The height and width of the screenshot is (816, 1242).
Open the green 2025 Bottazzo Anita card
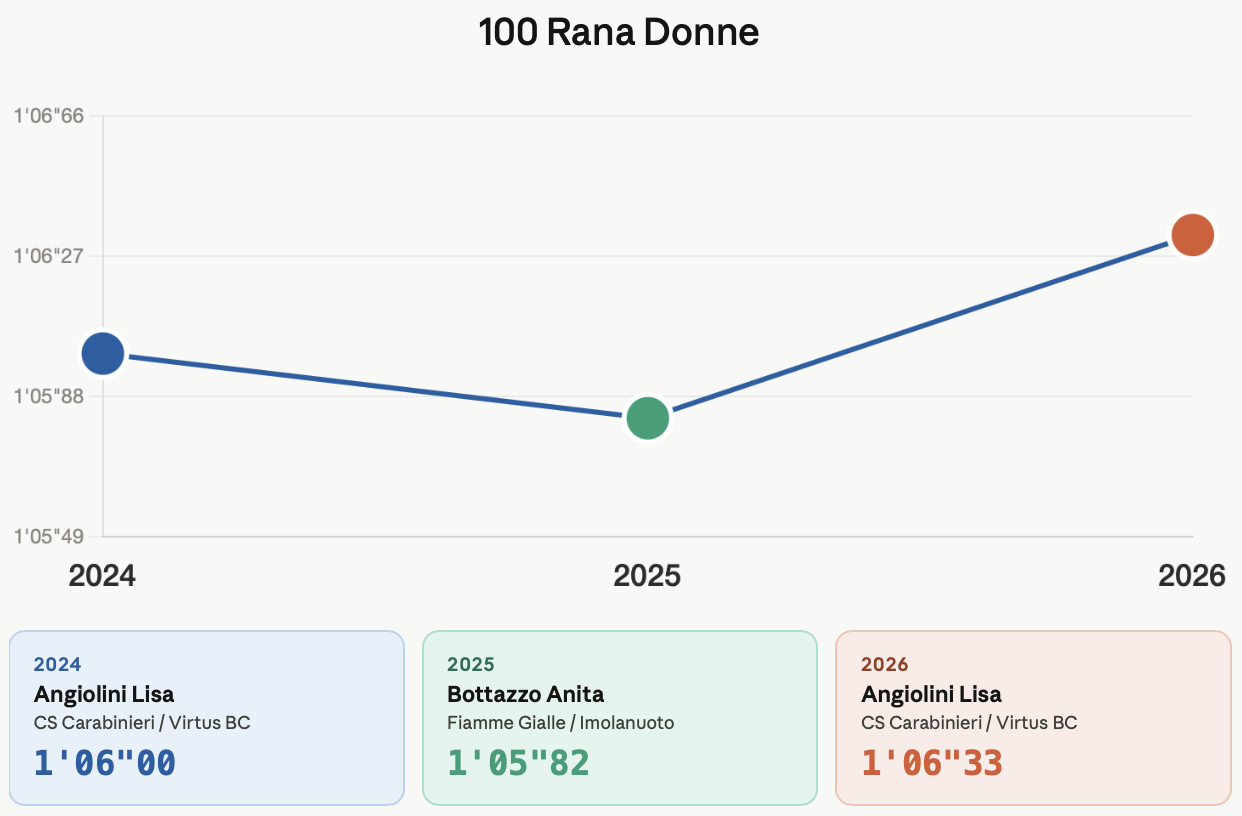tap(620, 717)
